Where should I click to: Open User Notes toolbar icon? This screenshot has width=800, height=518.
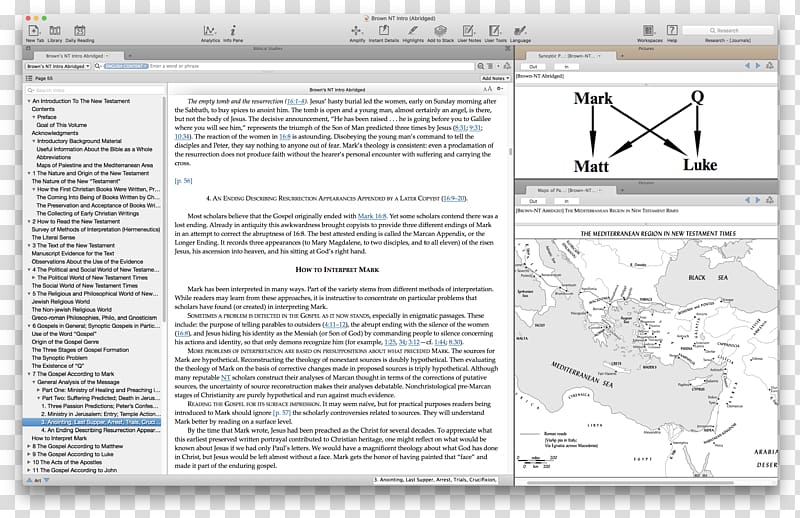click(468, 31)
